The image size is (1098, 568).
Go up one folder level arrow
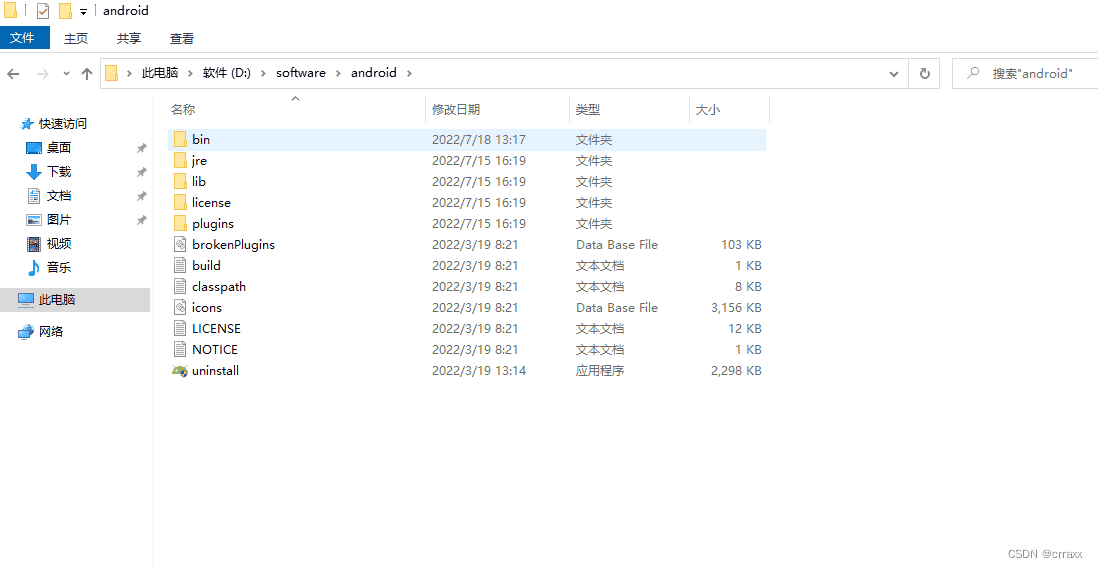pos(87,74)
